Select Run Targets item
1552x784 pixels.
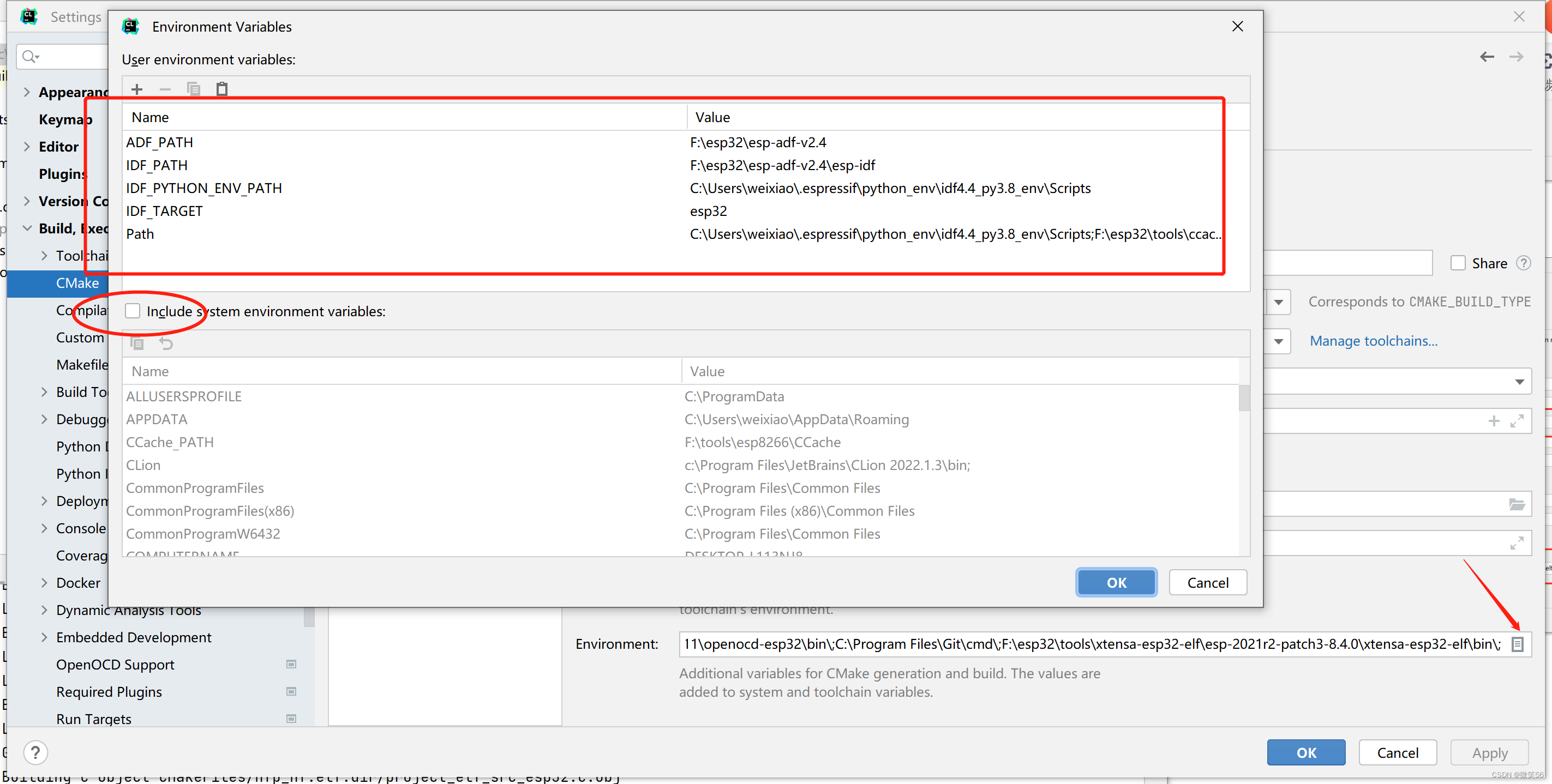93,719
